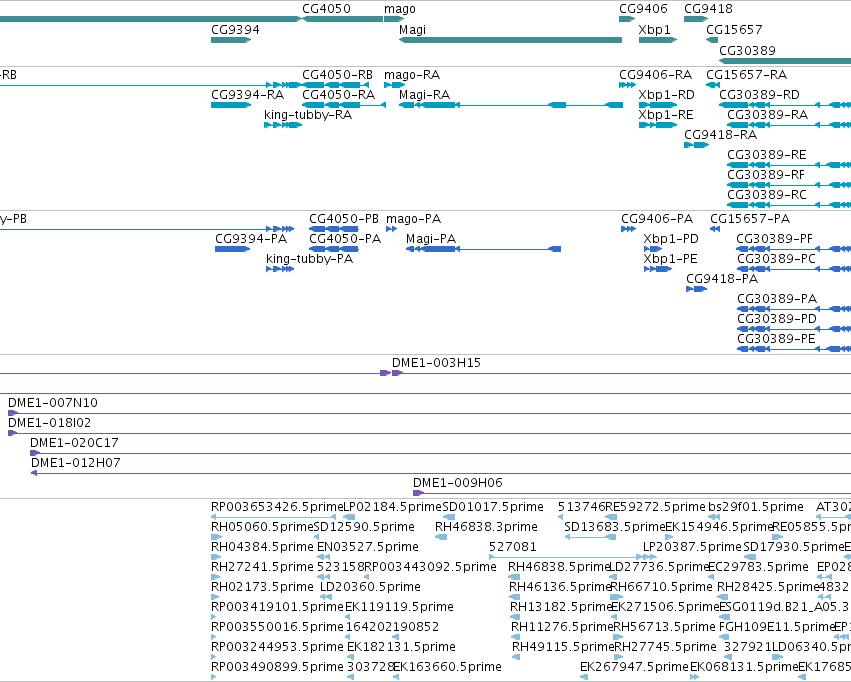Select the Xbp1-PE protein label
This screenshot has height=682, width=851.
pyautogui.click(x=670, y=259)
